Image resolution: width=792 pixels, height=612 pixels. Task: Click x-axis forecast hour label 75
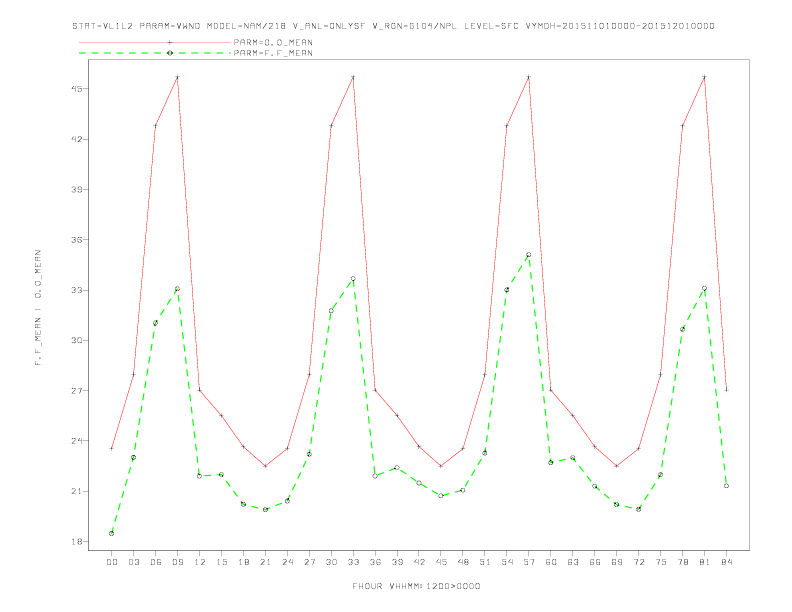click(x=661, y=562)
